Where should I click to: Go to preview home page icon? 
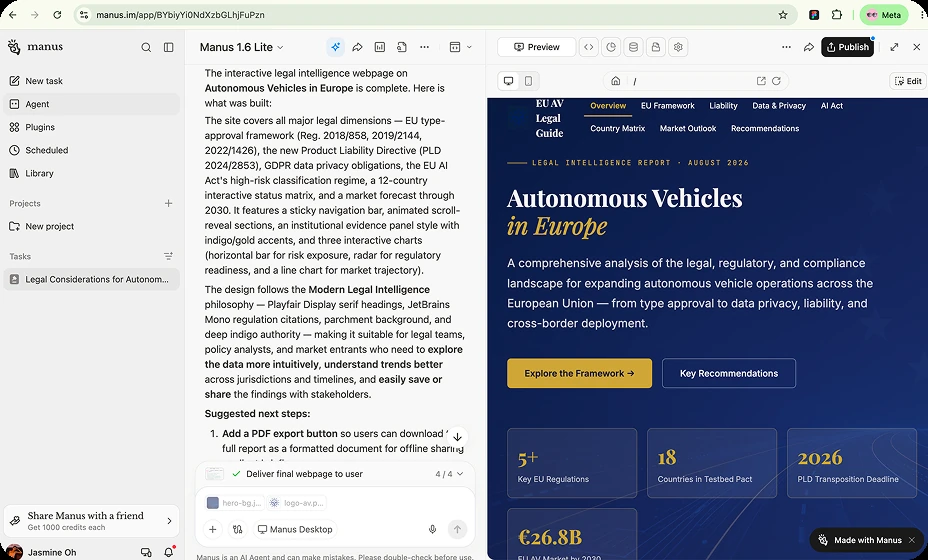(616, 81)
